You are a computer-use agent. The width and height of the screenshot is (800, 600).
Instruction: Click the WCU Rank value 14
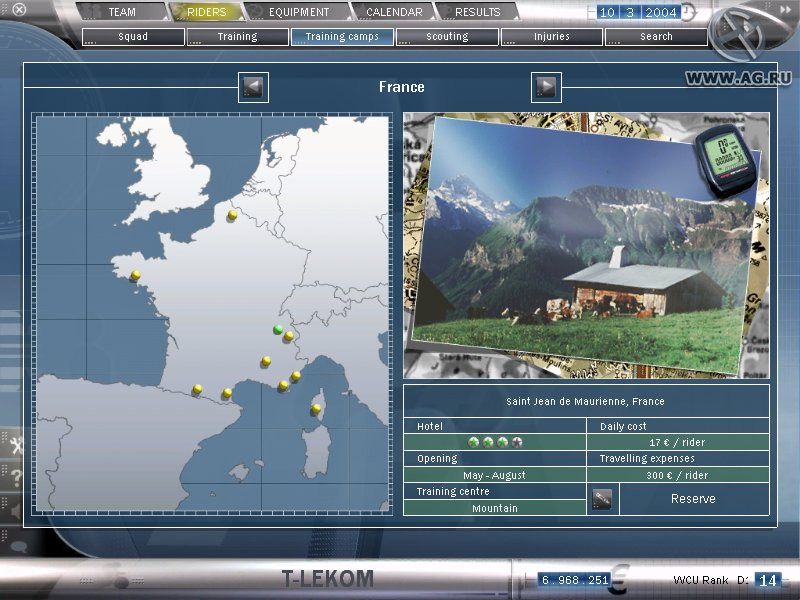[767, 580]
